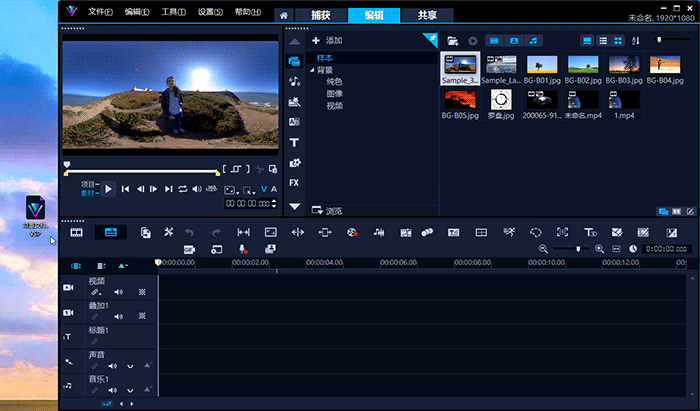Image resolution: width=700 pixels, height=411 pixels.
Task: Click the Undo arrow in timeline toolbar
Action: 189,232
